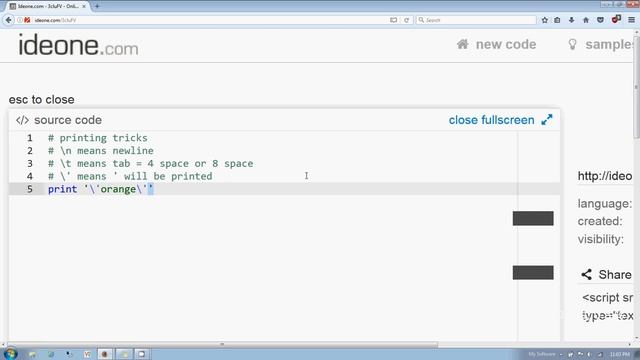Open the Windows Start orb
The image size is (640, 360).
[x=10, y=353]
